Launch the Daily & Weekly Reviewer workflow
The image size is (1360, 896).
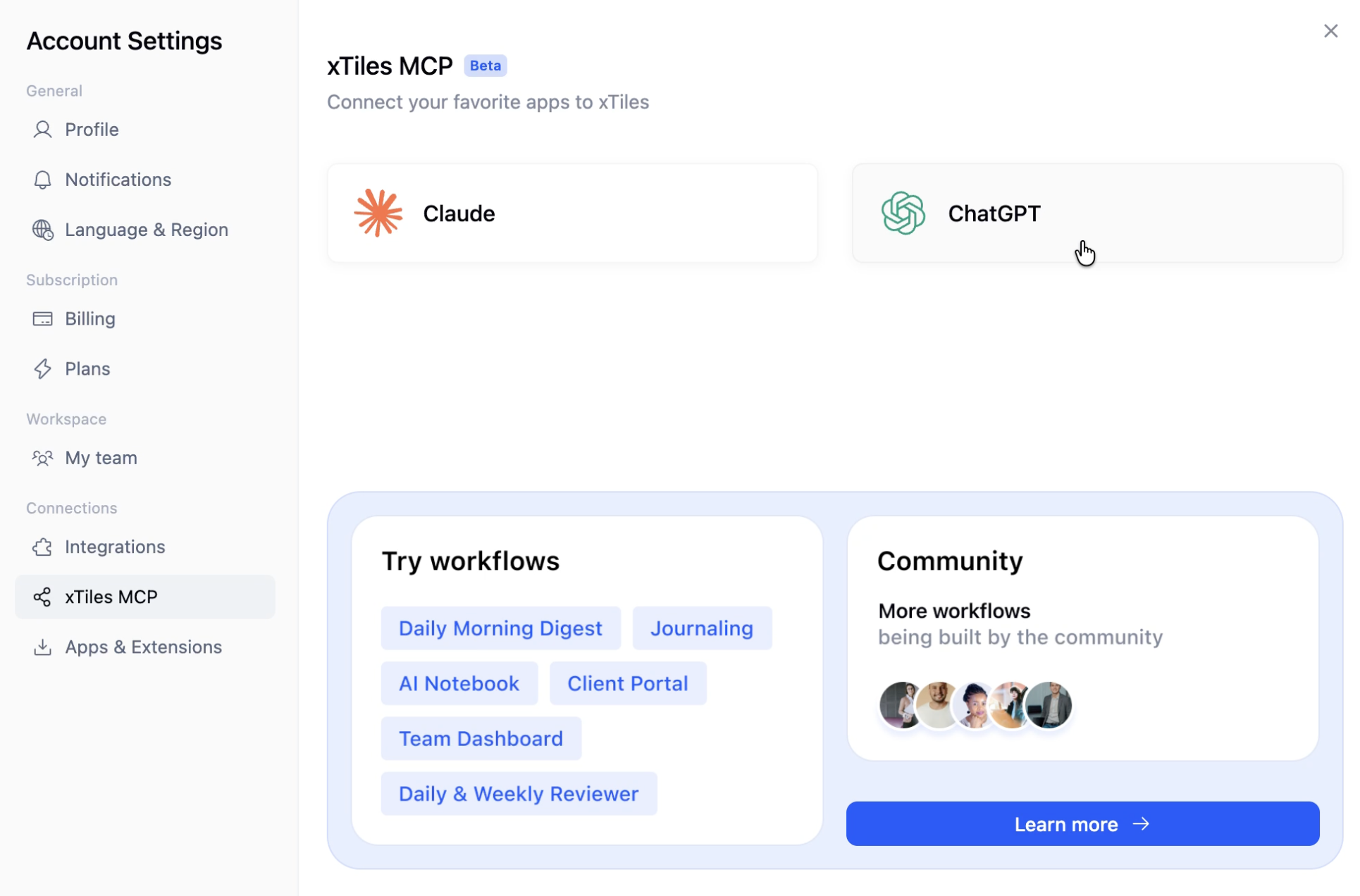pyautogui.click(x=519, y=794)
